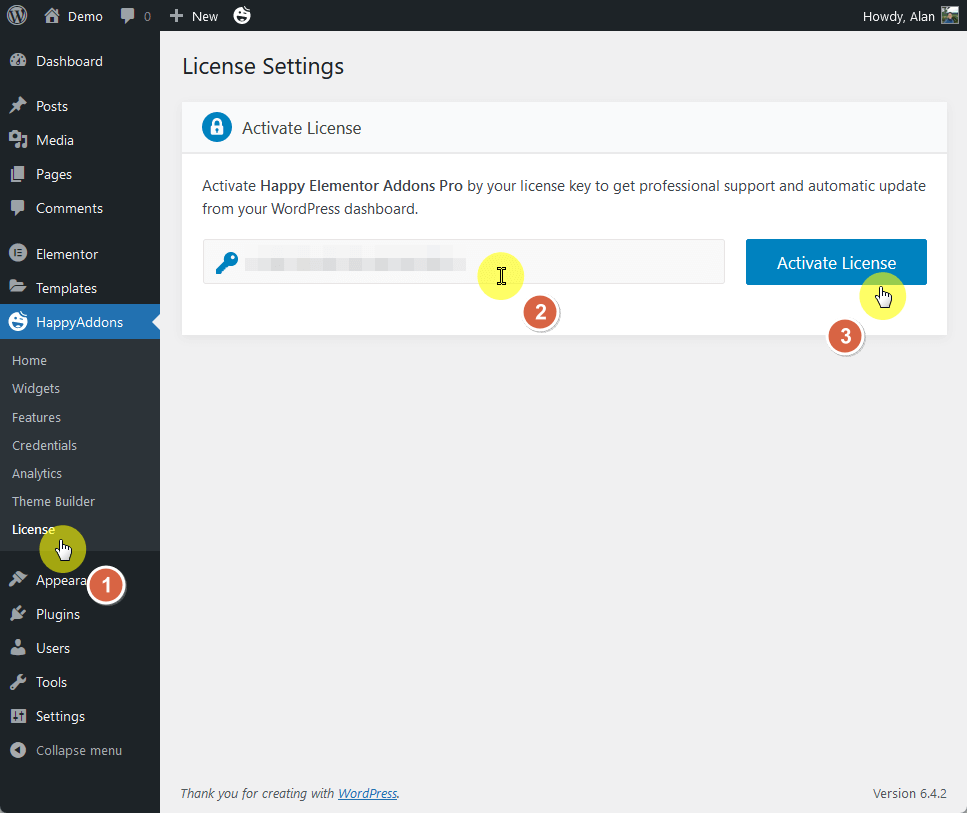Click Alan's avatar thumbnail
Image resolution: width=967 pixels, height=813 pixels.
coord(950,15)
